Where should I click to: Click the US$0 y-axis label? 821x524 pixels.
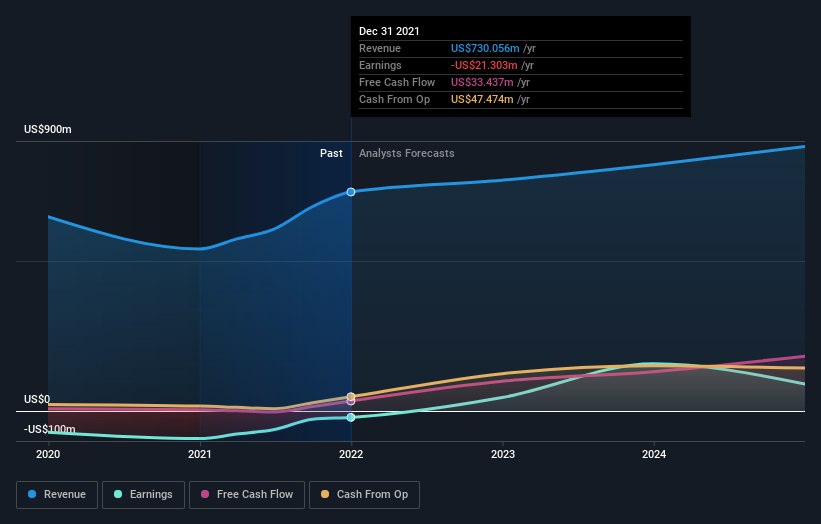pyautogui.click(x=37, y=399)
